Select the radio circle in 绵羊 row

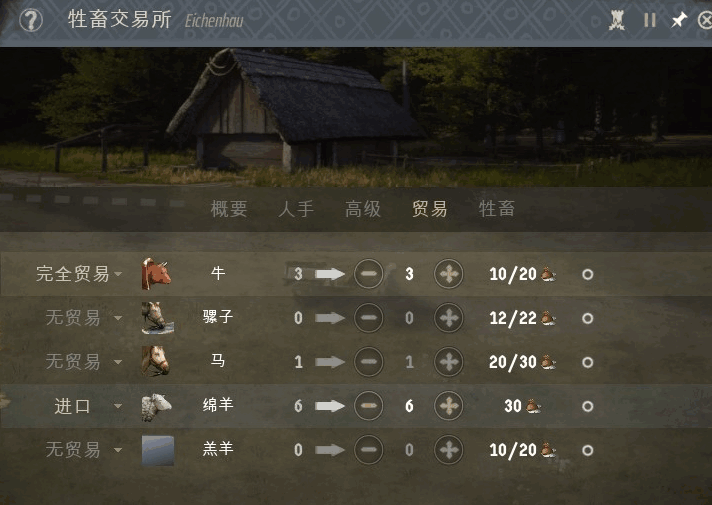click(x=588, y=406)
